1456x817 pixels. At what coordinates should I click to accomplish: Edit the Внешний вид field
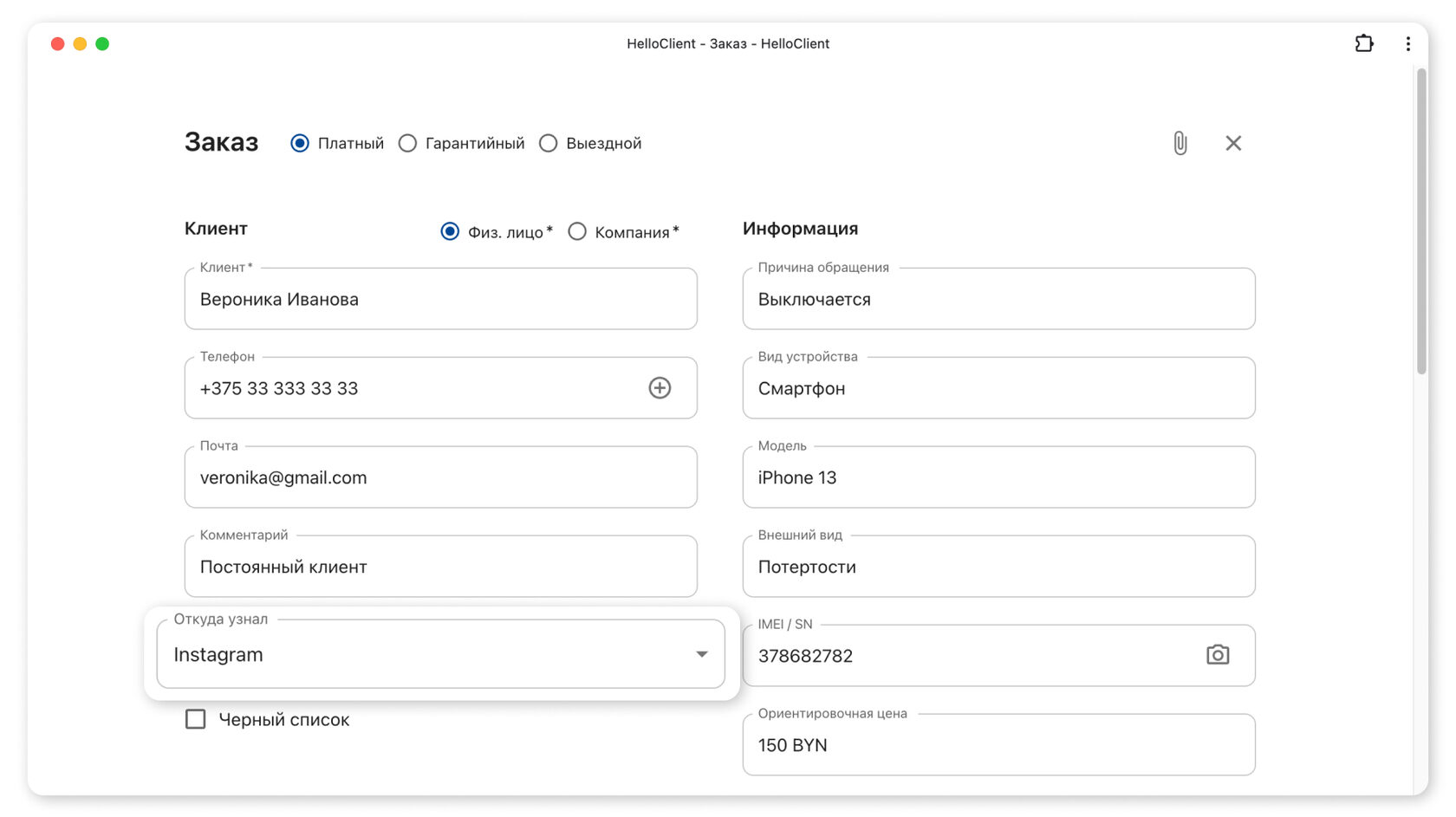coord(998,567)
